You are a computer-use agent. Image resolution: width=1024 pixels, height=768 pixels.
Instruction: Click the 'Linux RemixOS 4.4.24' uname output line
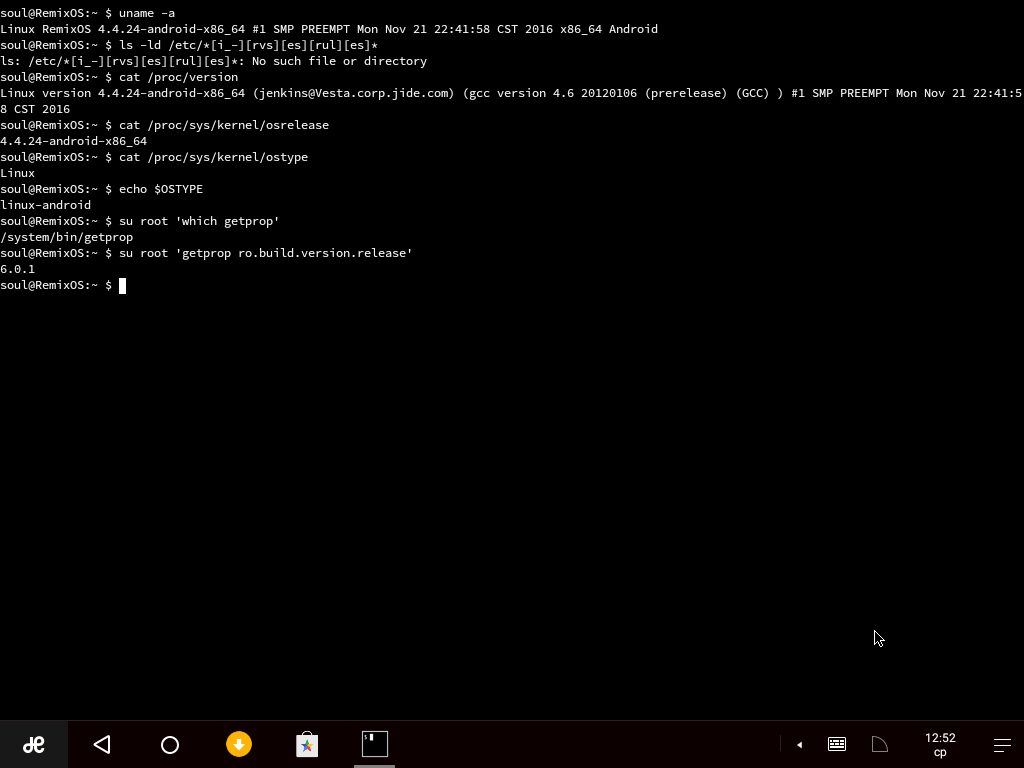329,29
